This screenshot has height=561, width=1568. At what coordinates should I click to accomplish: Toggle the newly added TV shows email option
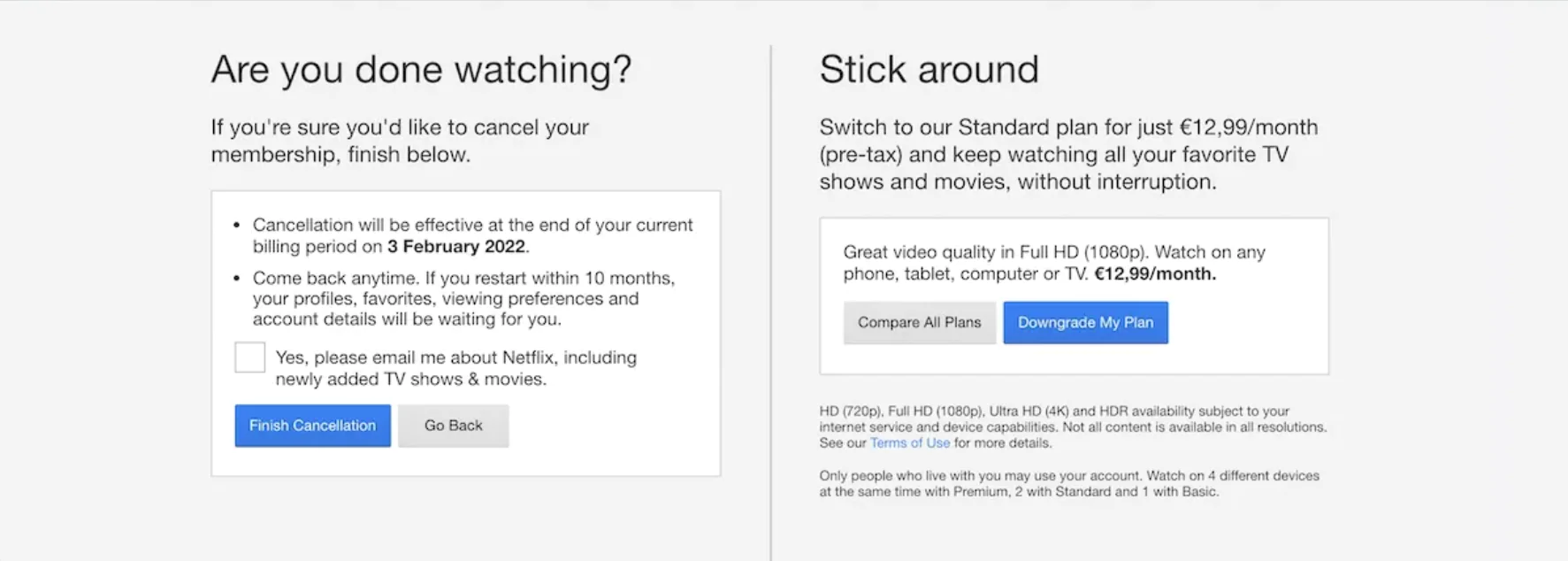click(x=249, y=357)
